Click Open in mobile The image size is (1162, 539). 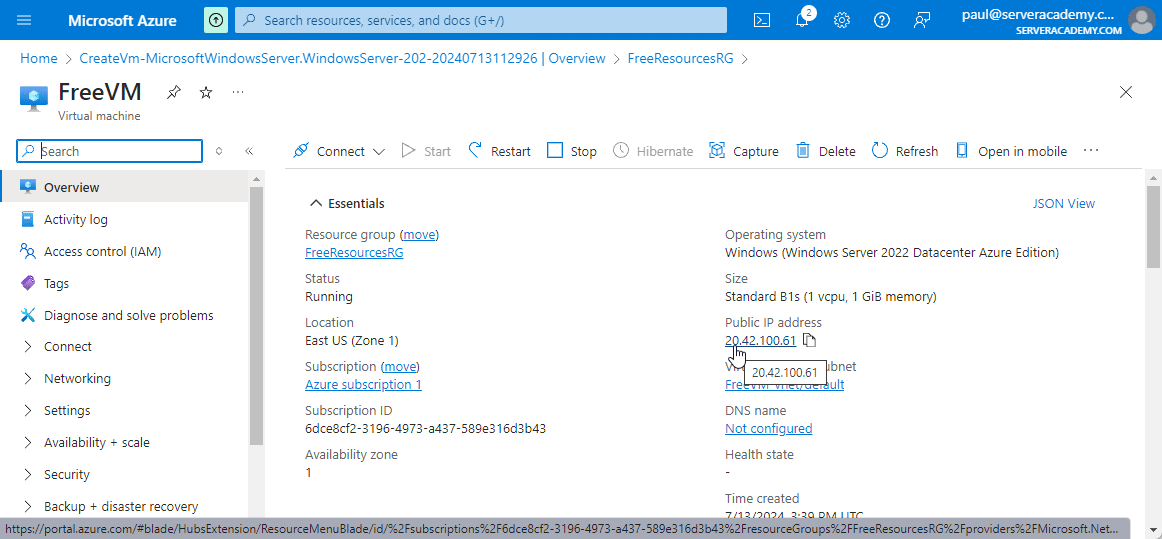coord(1012,151)
